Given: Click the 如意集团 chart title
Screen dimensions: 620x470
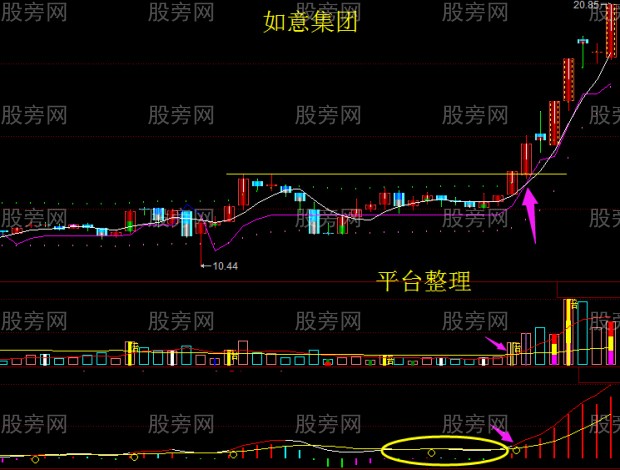Looking at the screenshot, I should [x=310, y=21].
